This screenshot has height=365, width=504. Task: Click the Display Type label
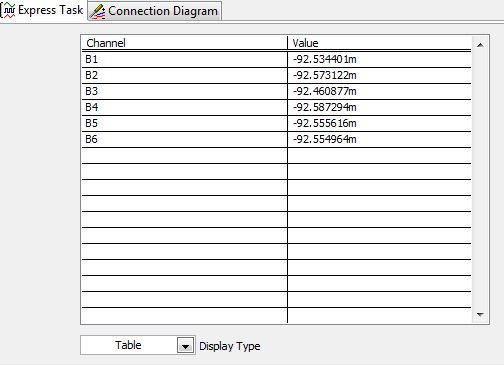point(230,346)
